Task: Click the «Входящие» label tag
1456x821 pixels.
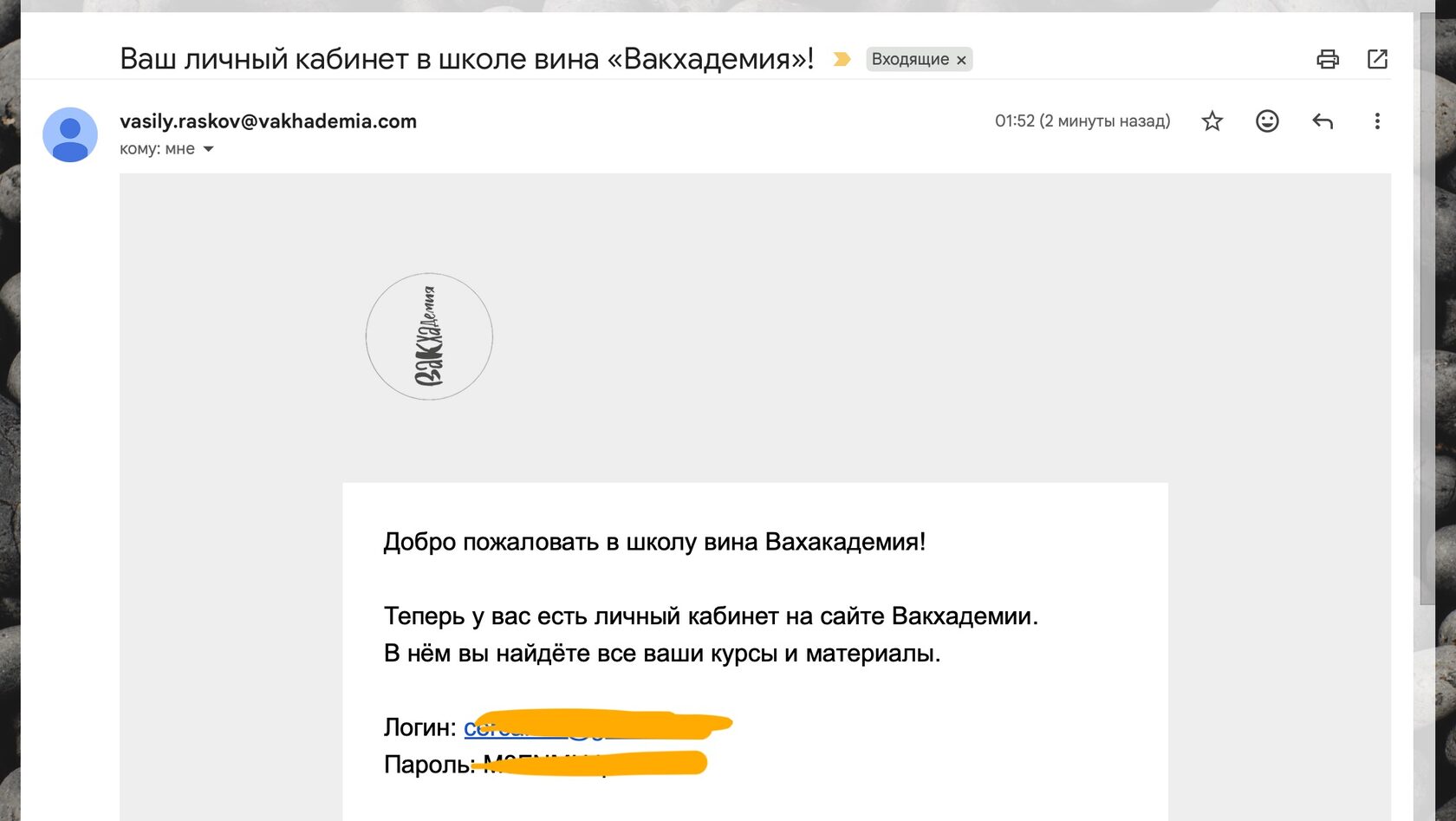Action: click(x=909, y=59)
